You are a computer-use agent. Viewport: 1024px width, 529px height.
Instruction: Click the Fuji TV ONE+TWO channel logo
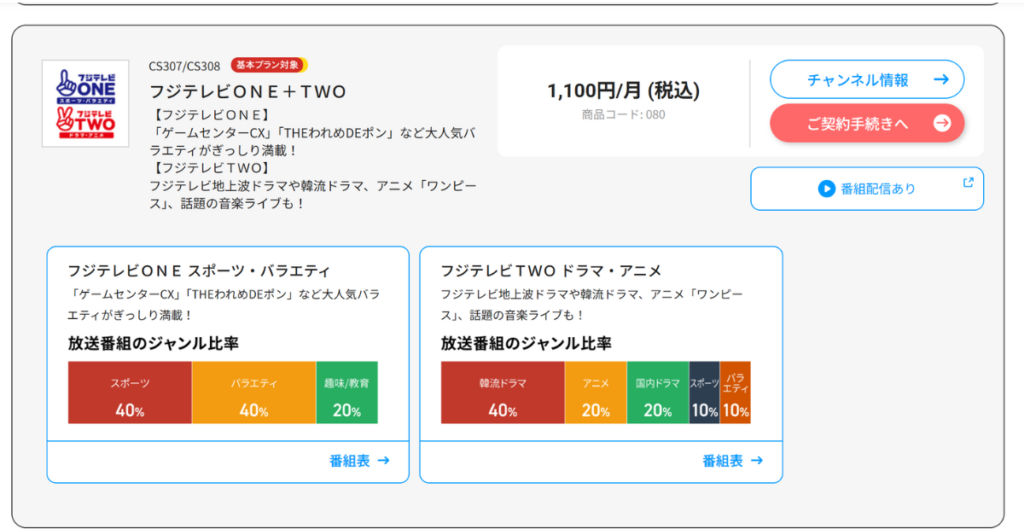point(85,103)
